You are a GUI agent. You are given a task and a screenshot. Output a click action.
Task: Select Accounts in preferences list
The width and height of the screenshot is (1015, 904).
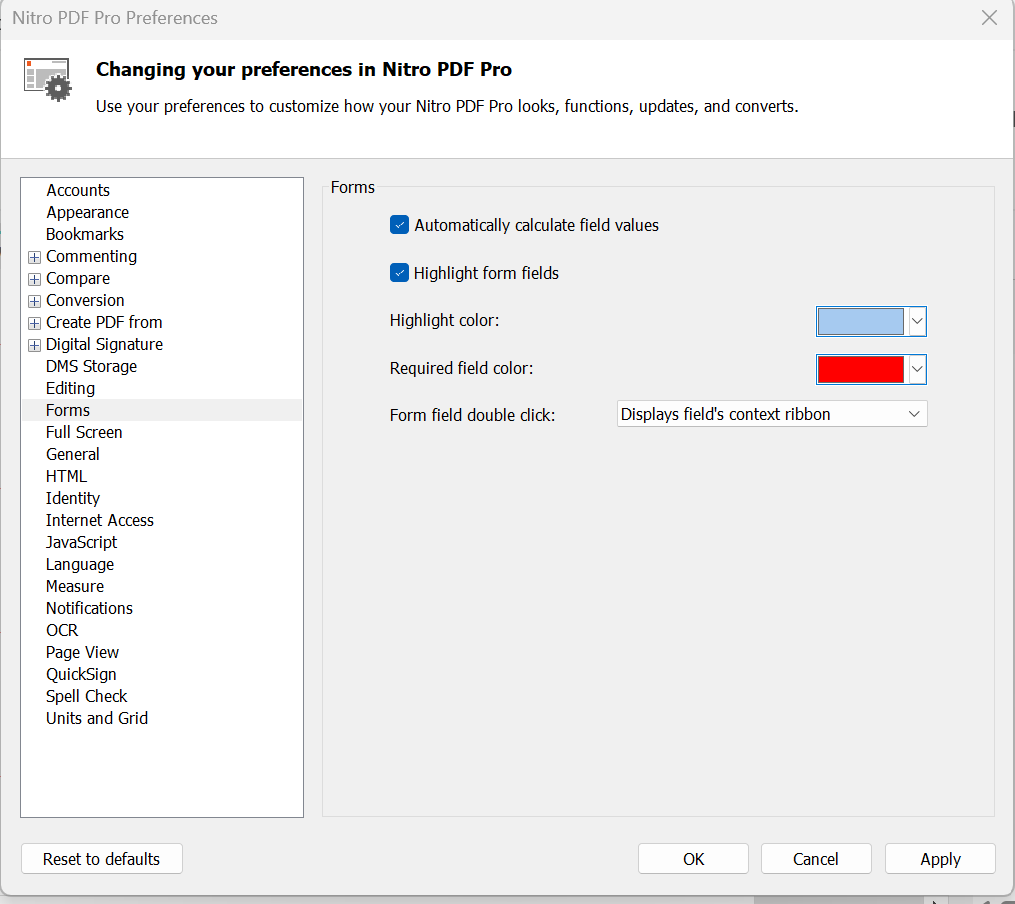tap(78, 190)
